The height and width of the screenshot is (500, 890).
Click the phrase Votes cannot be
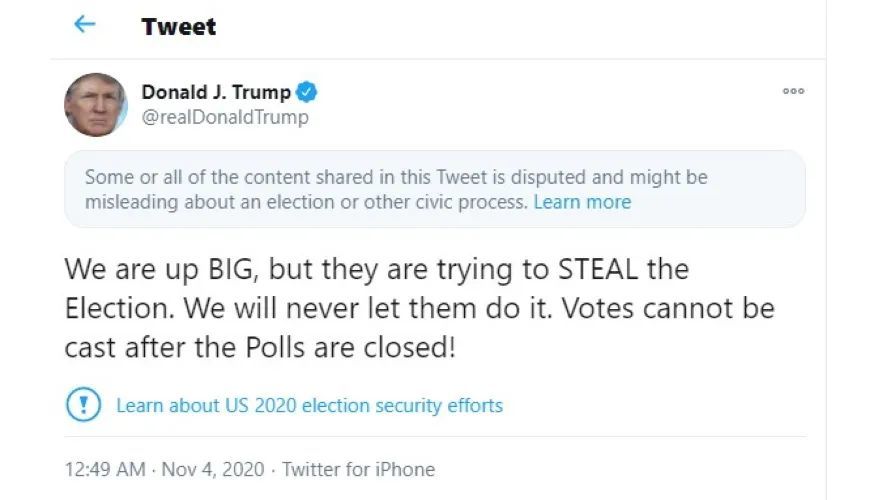(x=668, y=309)
